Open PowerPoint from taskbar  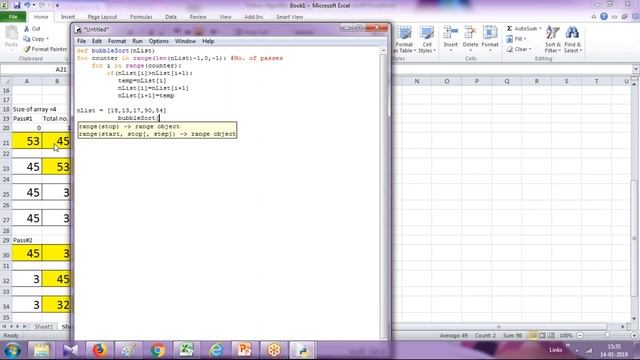[x=244, y=350]
